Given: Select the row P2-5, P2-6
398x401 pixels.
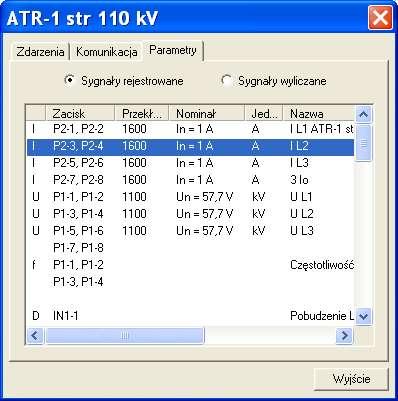Looking at the screenshot, I should [190, 163].
